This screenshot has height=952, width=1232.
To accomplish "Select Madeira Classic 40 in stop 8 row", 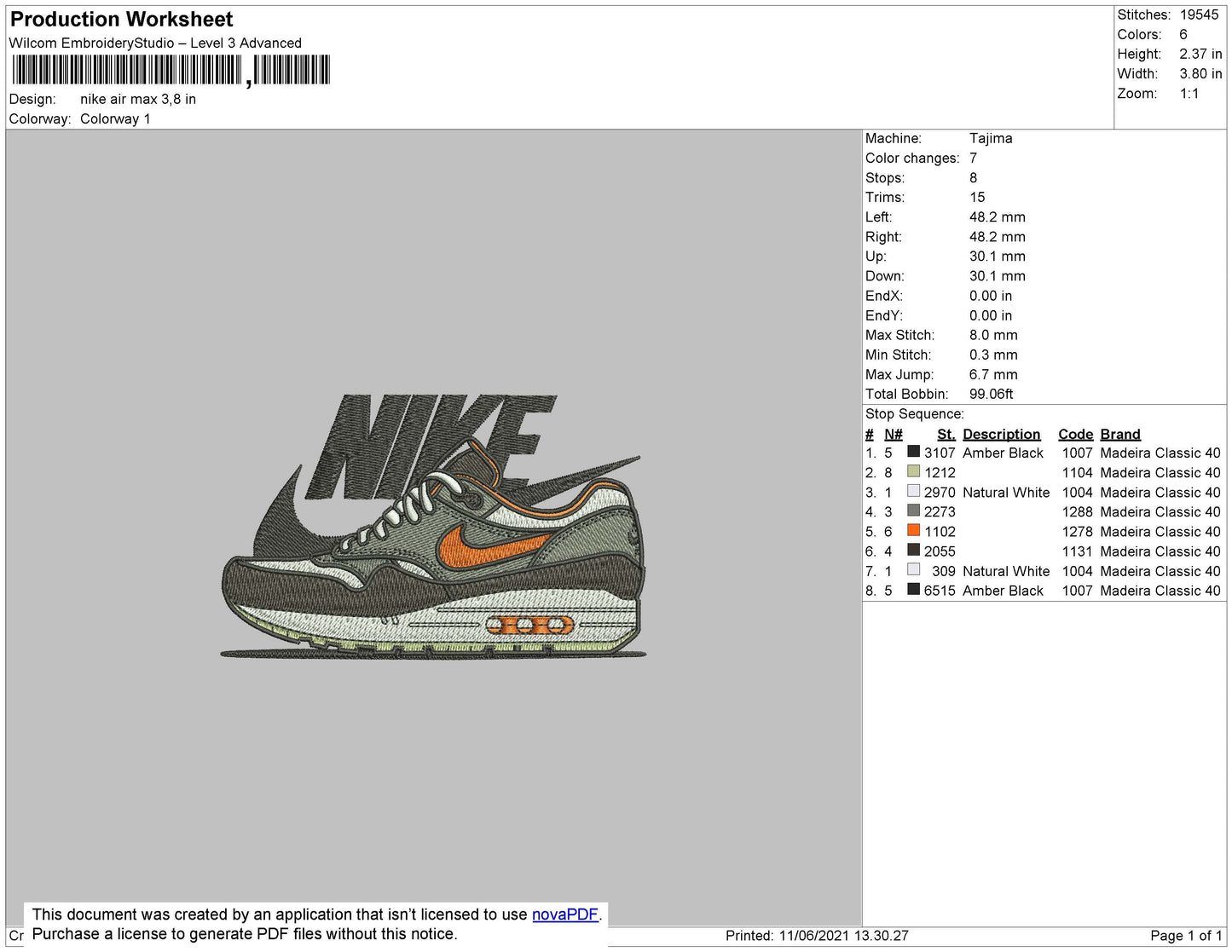I will tap(1160, 591).
